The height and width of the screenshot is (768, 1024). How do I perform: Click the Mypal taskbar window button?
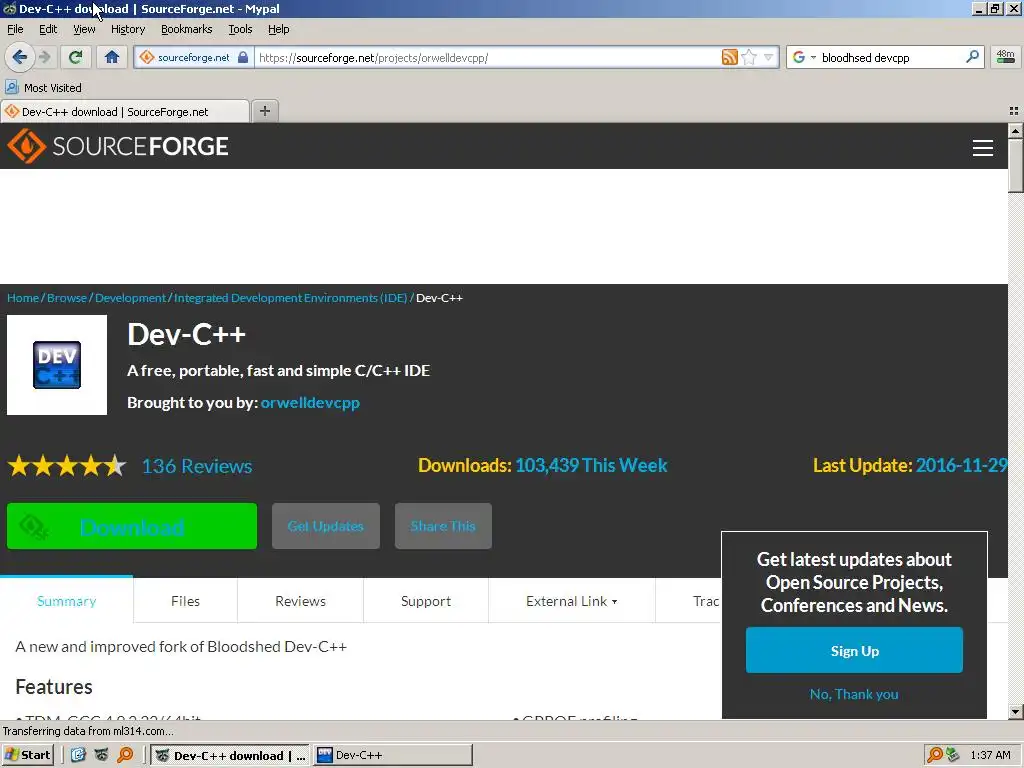pos(231,755)
